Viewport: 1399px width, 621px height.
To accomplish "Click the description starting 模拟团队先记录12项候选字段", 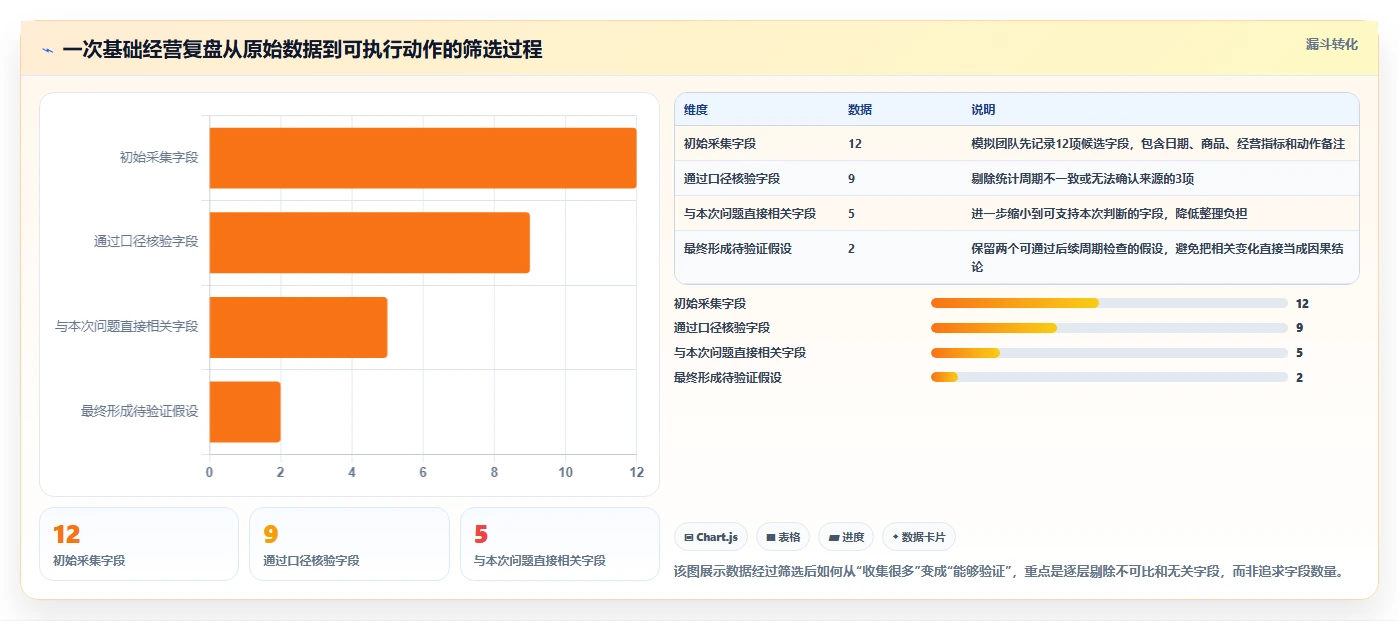I will click(x=1158, y=144).
